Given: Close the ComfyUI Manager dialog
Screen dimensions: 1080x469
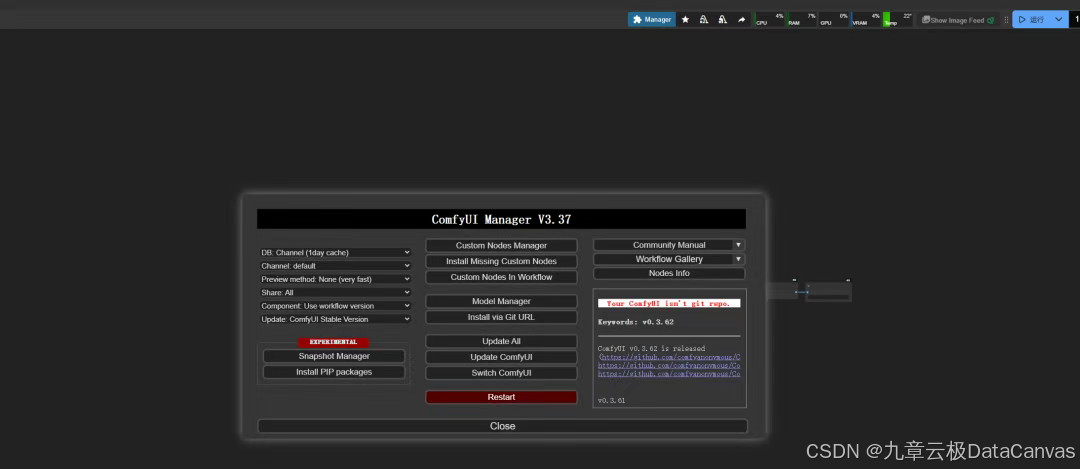Looking at the screenshot, I should pos(502,426).
